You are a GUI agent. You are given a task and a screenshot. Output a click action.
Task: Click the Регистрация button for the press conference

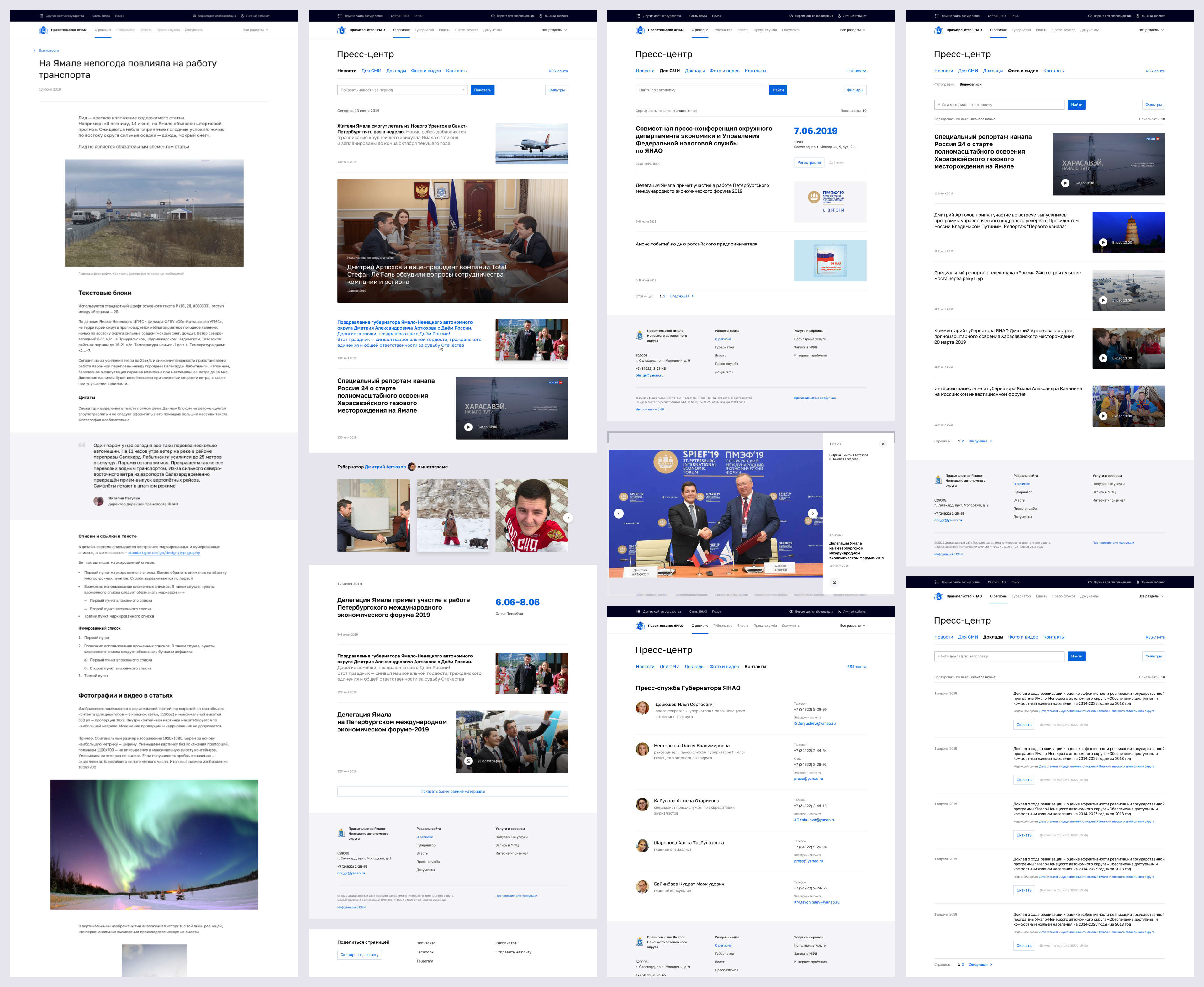click(x=809, y=163)
